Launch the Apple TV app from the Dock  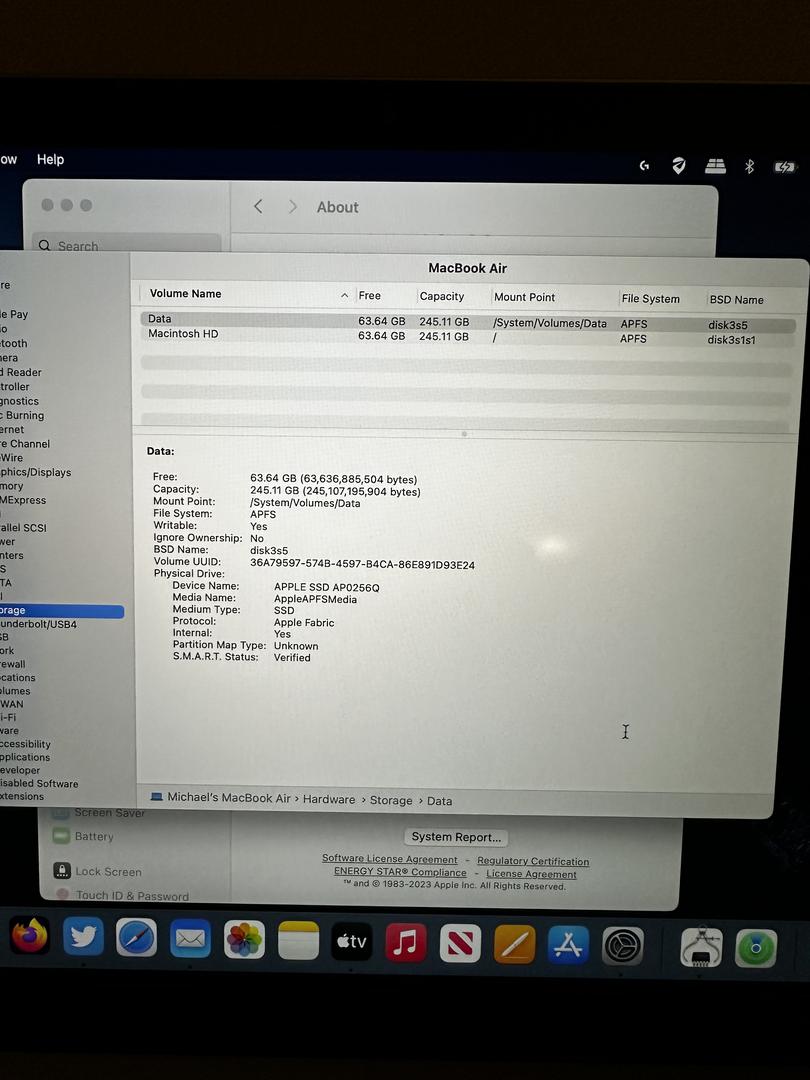coord(351,941)
